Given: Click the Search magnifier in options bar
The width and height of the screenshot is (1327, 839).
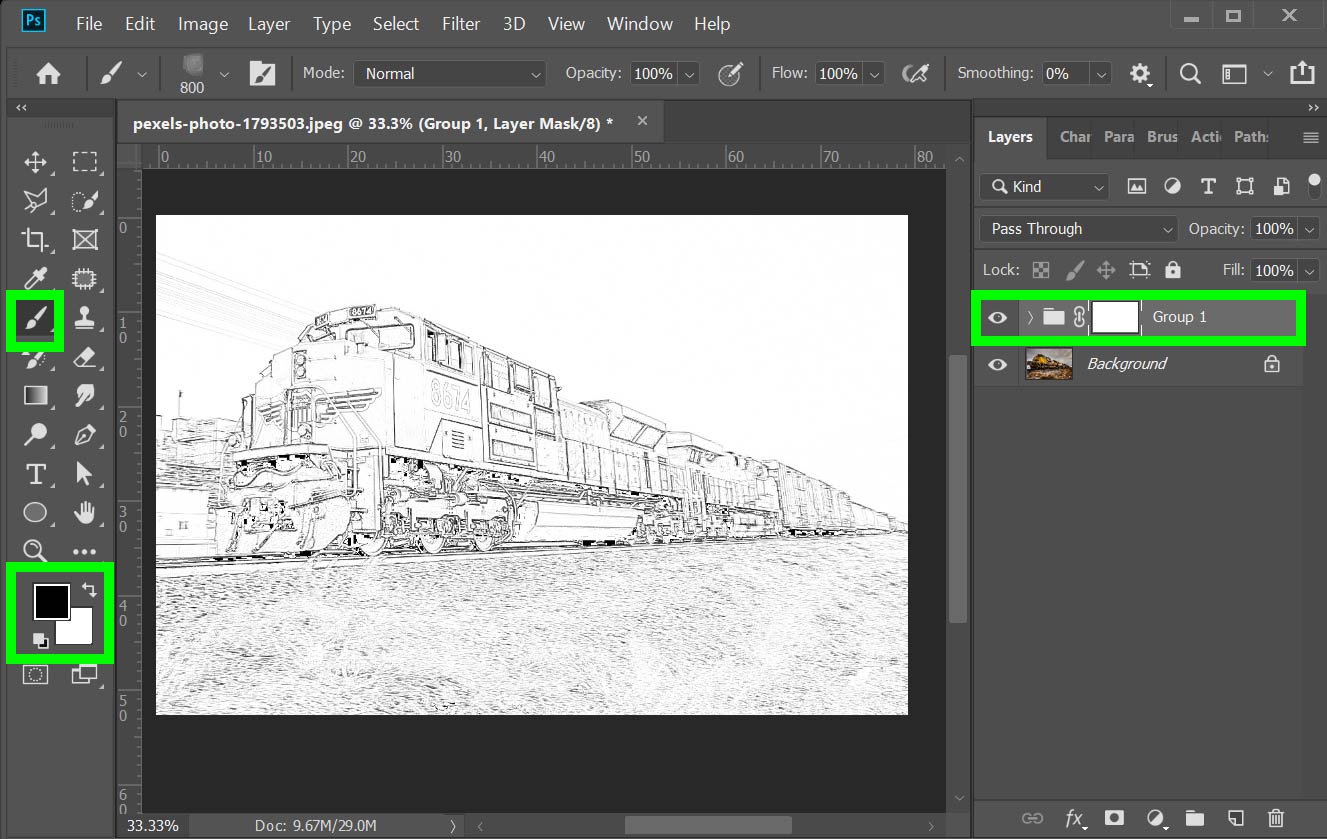Looking at the screenshot, I should click(1190, 73).
